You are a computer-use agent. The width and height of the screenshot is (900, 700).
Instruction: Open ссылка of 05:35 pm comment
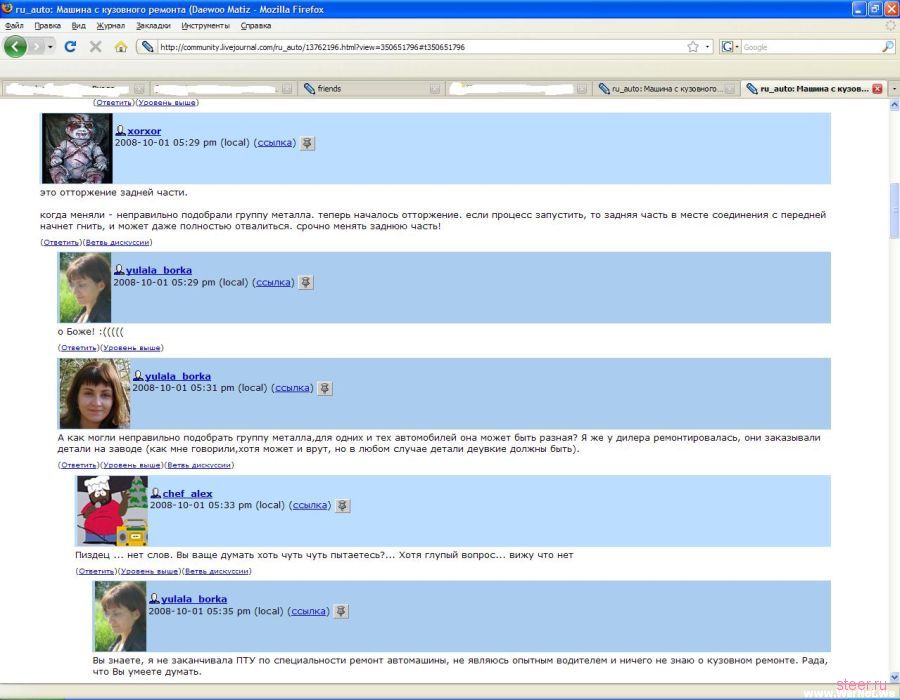(308, 611)
